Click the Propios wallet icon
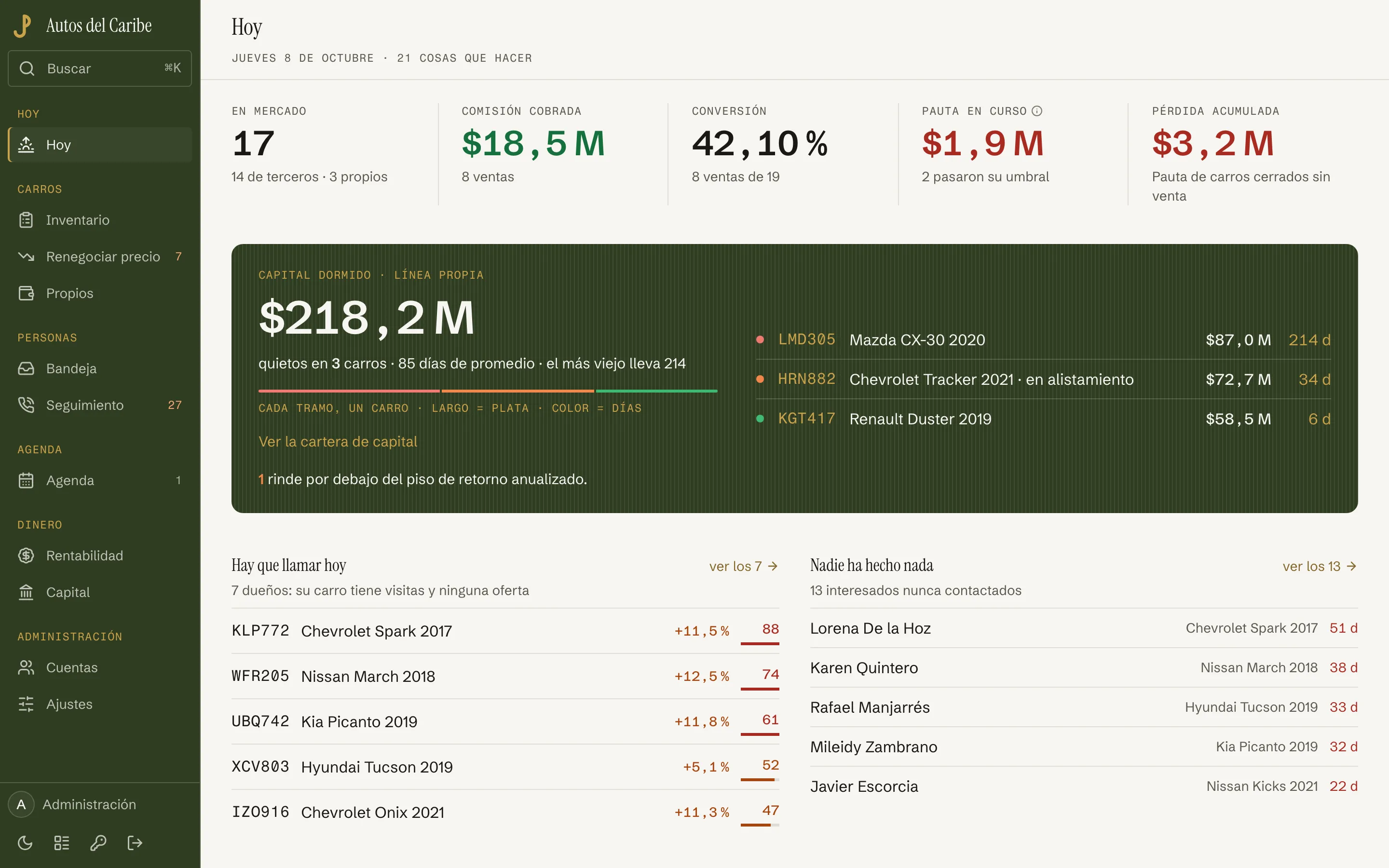The image size is (1389, 868). (27, 293)
